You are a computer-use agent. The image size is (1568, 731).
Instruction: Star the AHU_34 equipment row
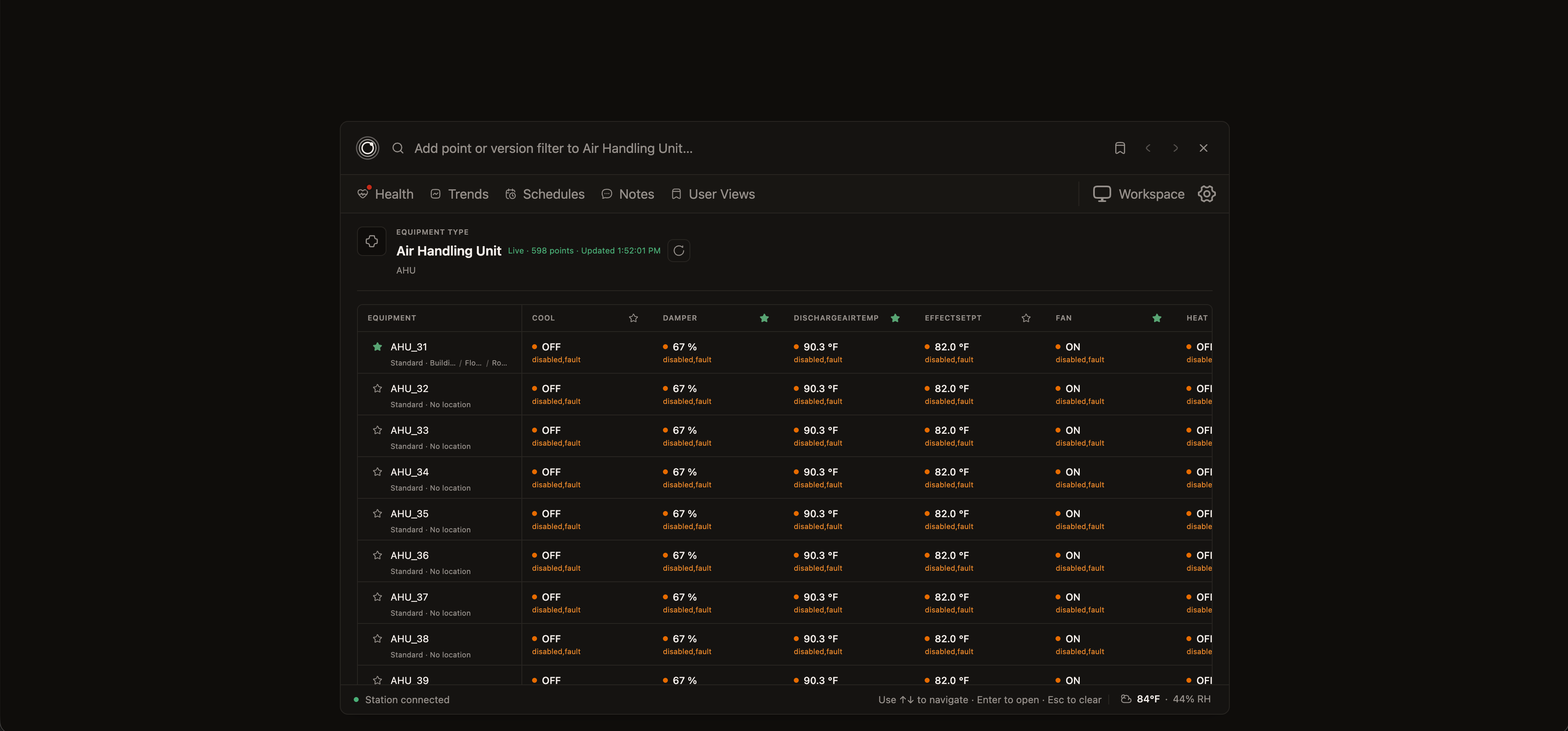377,472
